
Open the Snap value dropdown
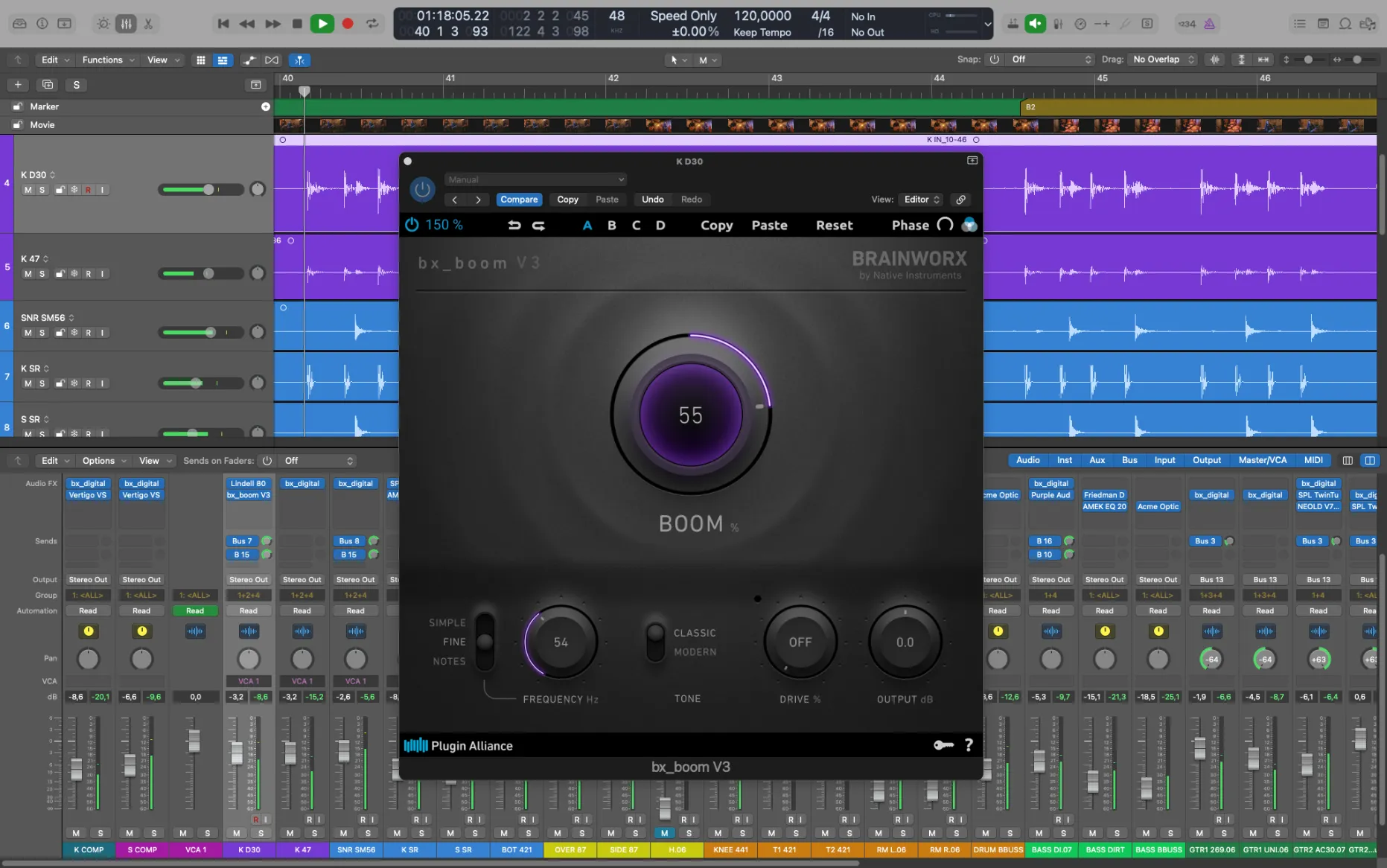tap(1050, 60)
